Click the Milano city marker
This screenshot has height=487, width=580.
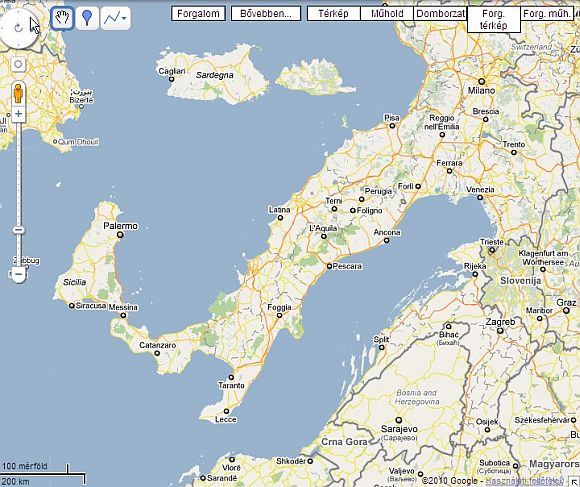[x=481, y=81]
